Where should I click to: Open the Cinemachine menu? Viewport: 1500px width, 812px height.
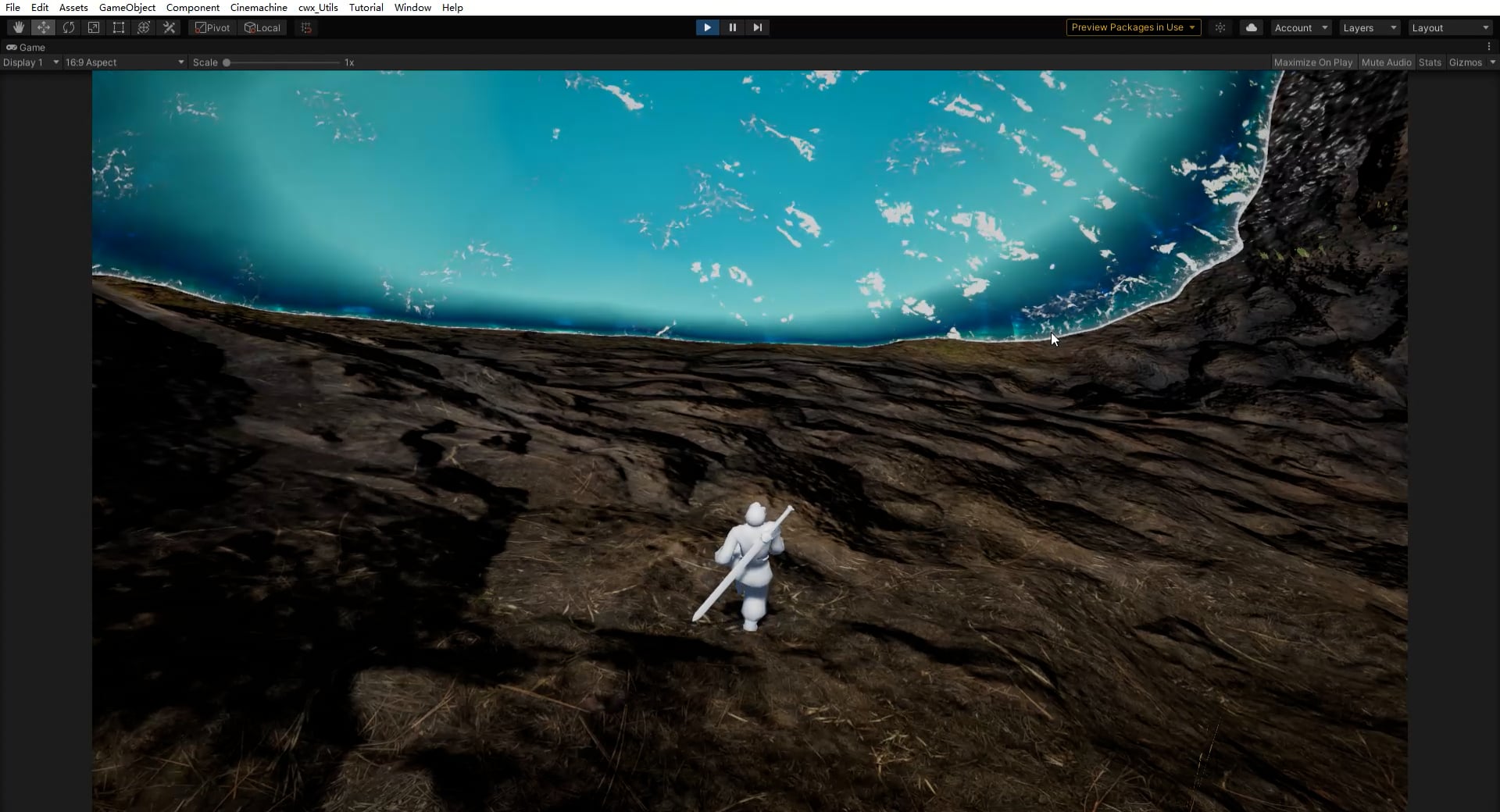tap(259, 7)
